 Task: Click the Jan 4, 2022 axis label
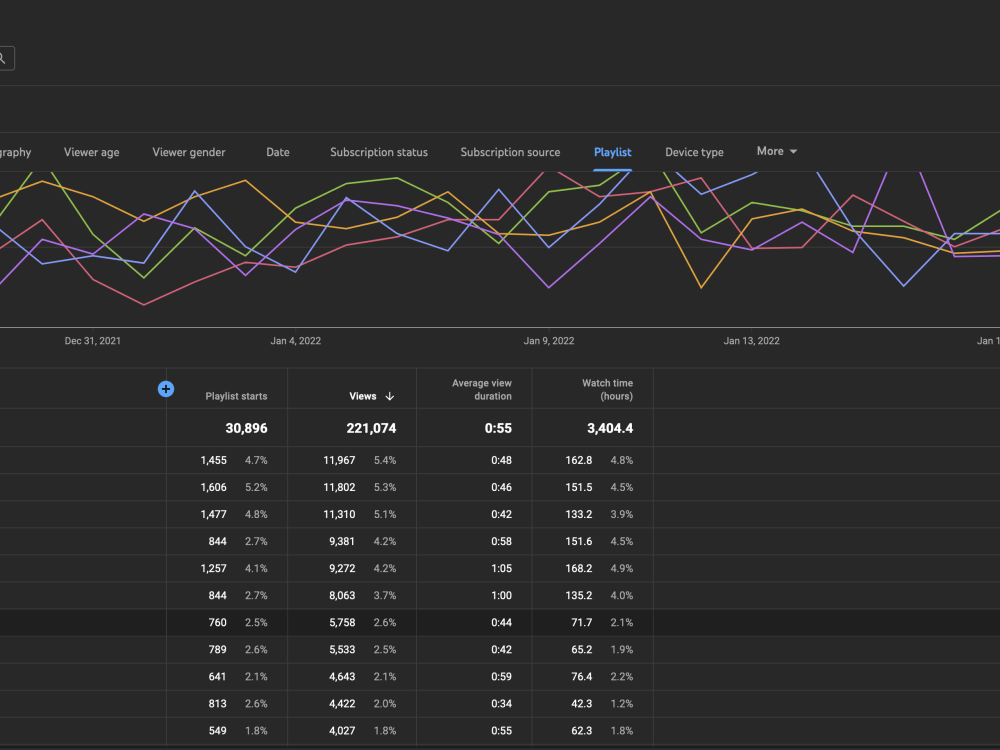tap(295, 341)
